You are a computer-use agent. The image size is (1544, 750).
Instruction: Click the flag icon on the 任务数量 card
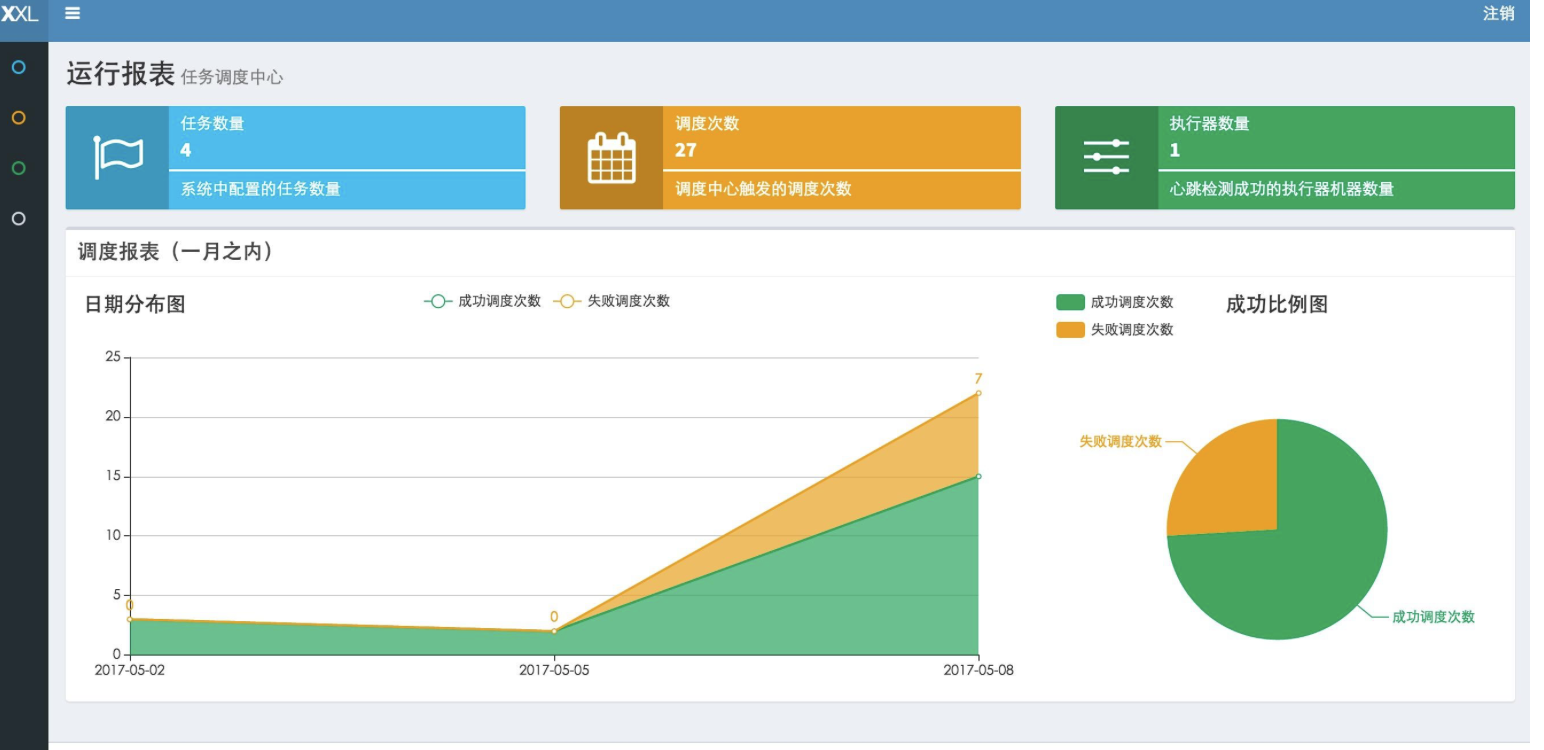click(x=118, y=158)
